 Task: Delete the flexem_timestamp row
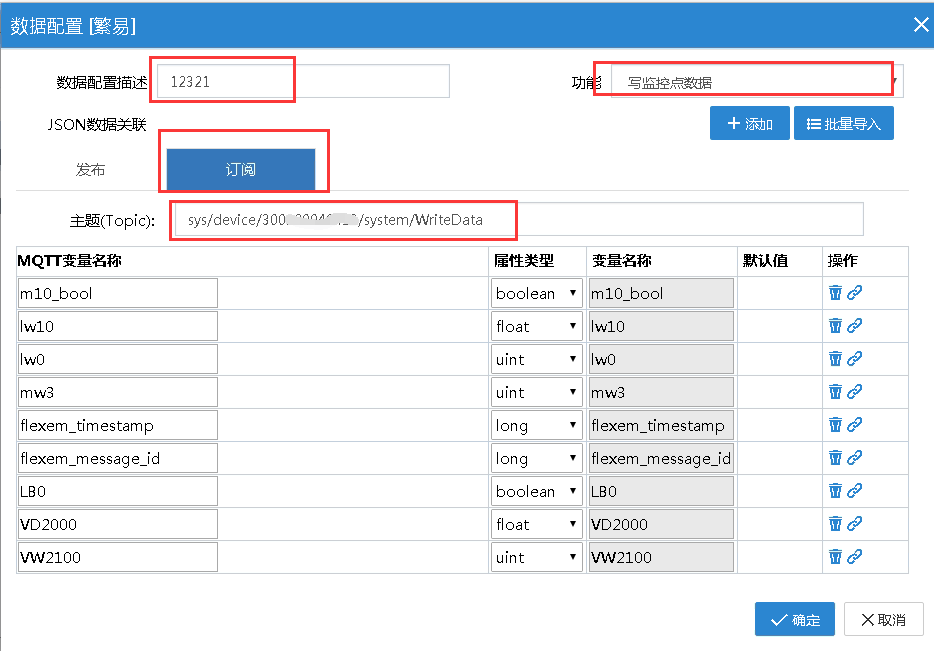pyautogui.click(x=835, y=425)
